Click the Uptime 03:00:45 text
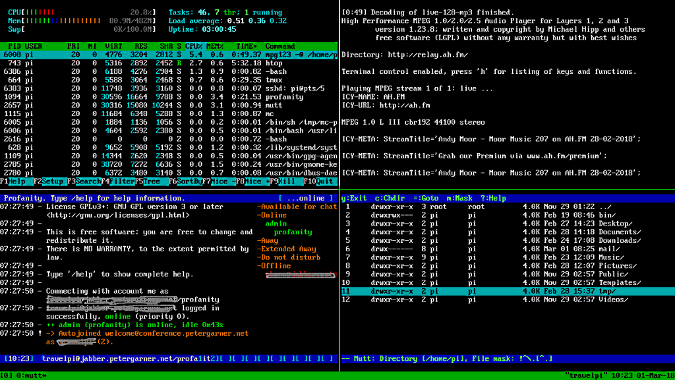 [x=202, y=29]
